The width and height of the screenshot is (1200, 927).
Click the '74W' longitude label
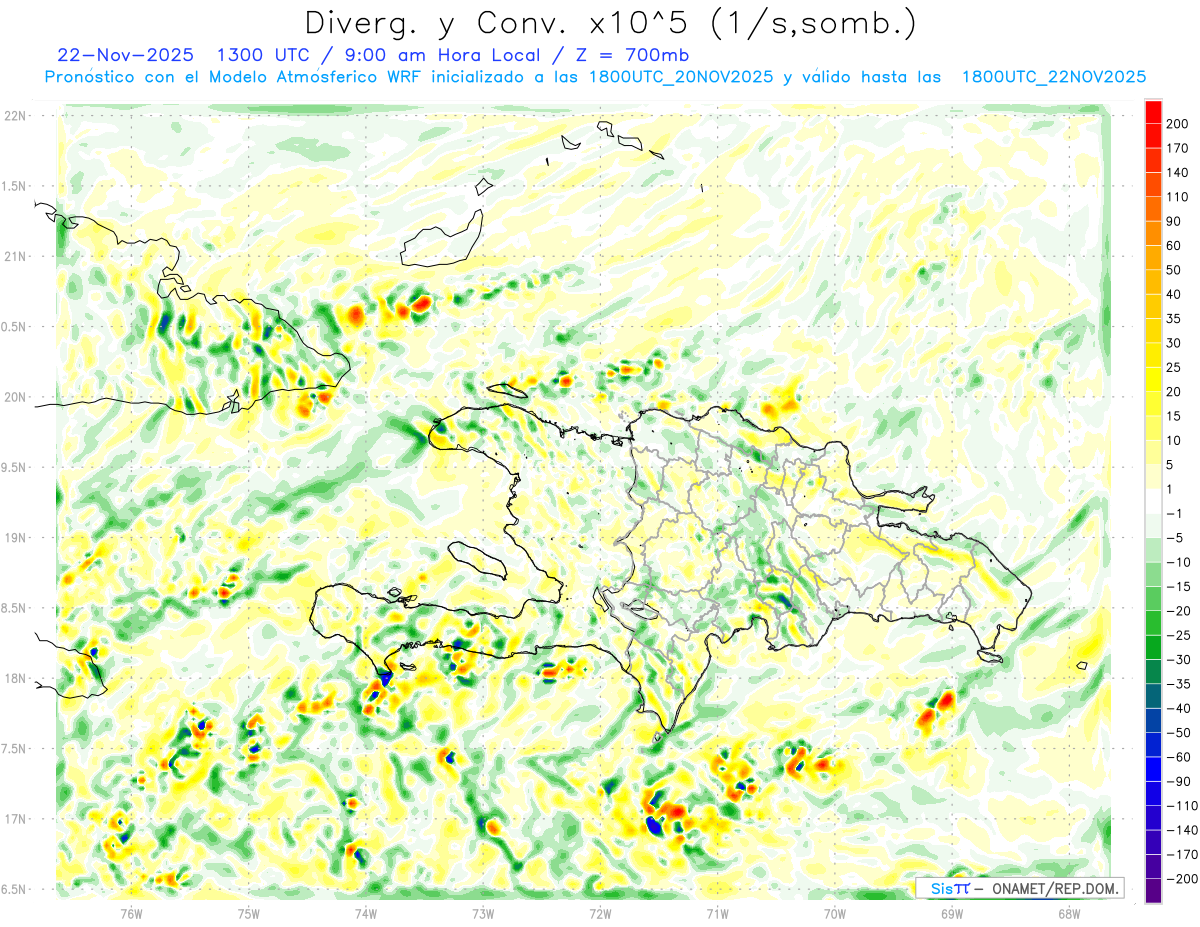tap(366, 913)
